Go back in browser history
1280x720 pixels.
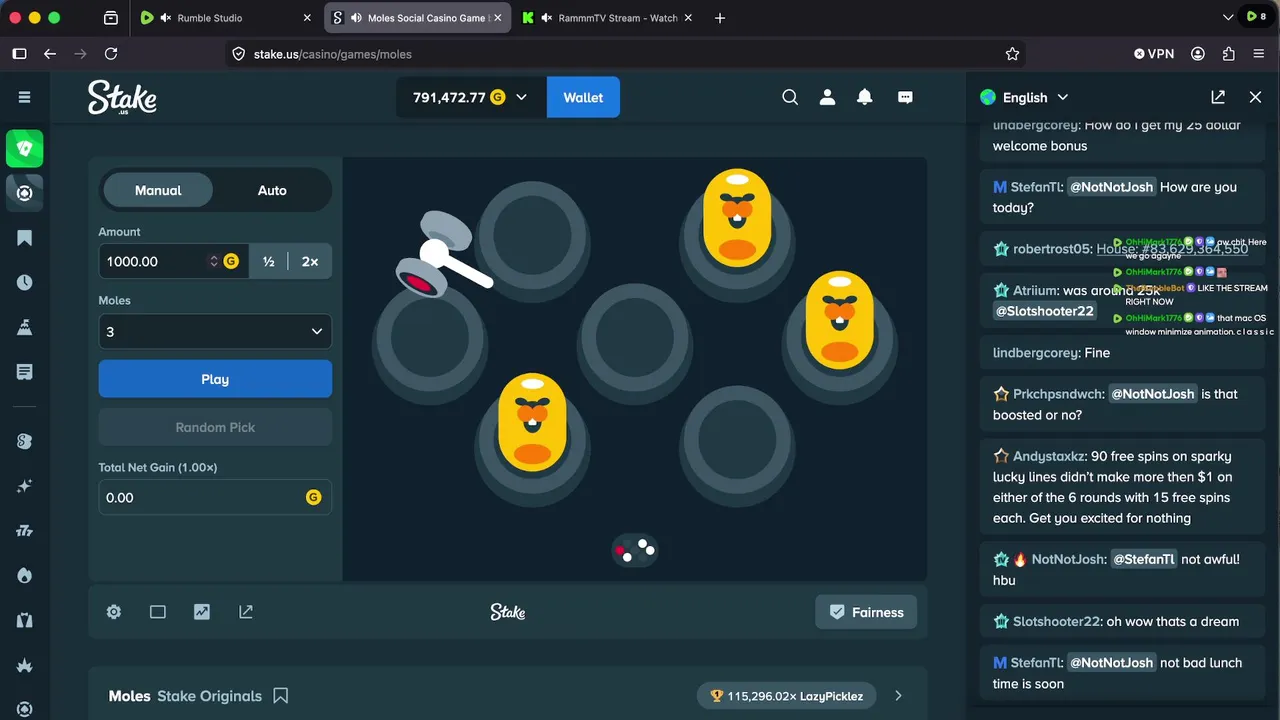click(50, 54)
